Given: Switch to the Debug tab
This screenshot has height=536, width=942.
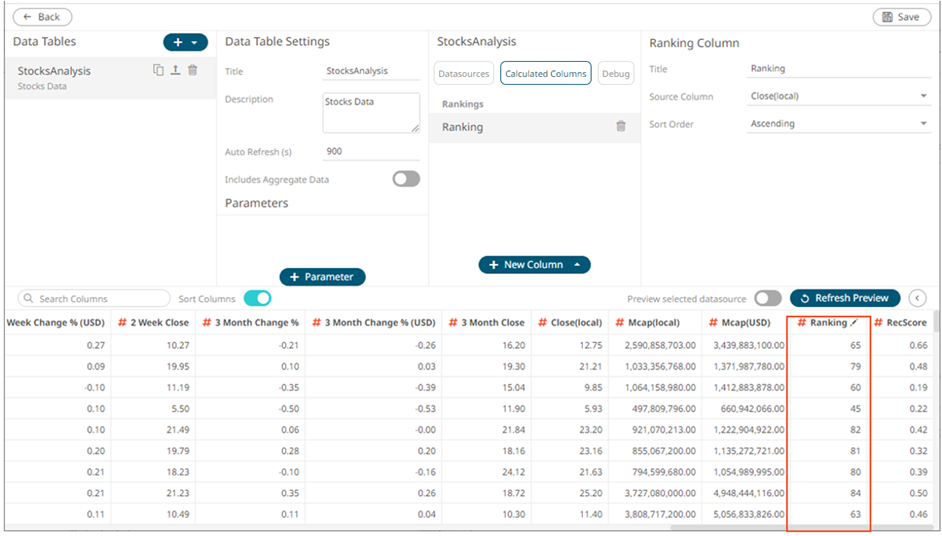Looking at the screenshot, I should [x=616, y=74].
